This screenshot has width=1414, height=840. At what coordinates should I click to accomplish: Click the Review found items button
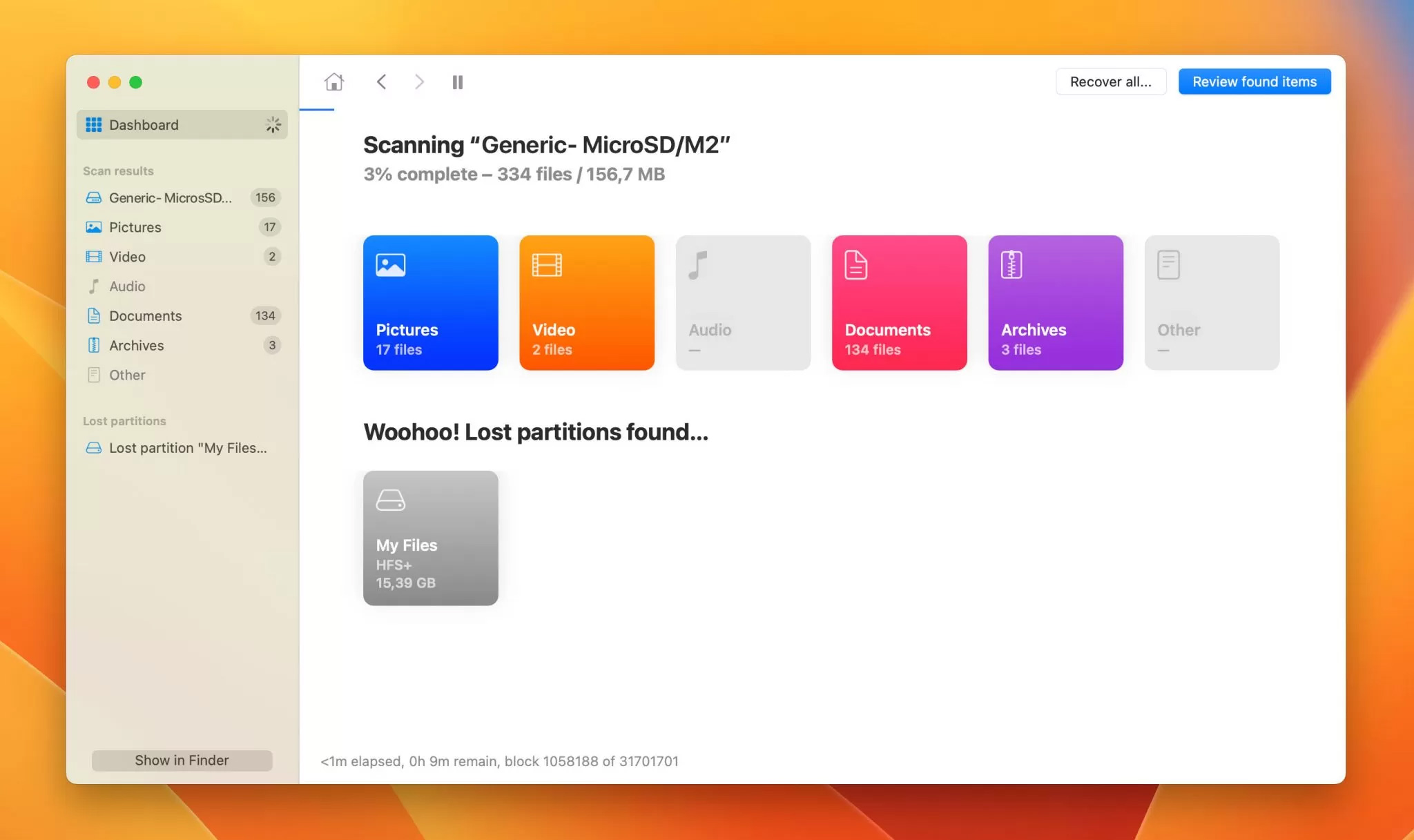coord(1255,81)
